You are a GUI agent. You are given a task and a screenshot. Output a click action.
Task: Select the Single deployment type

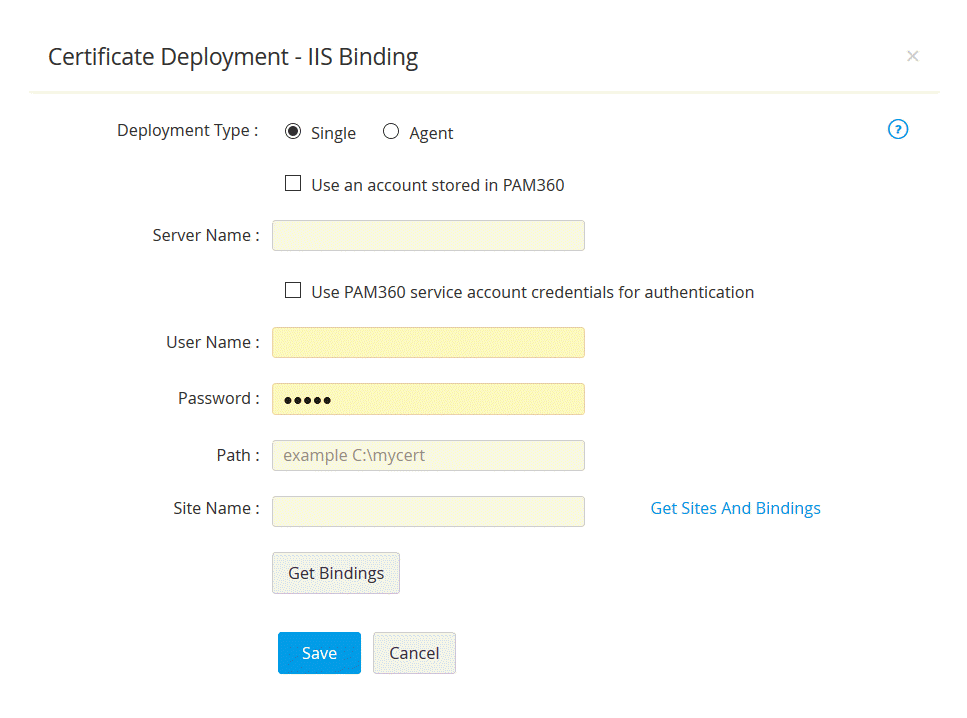293,131
